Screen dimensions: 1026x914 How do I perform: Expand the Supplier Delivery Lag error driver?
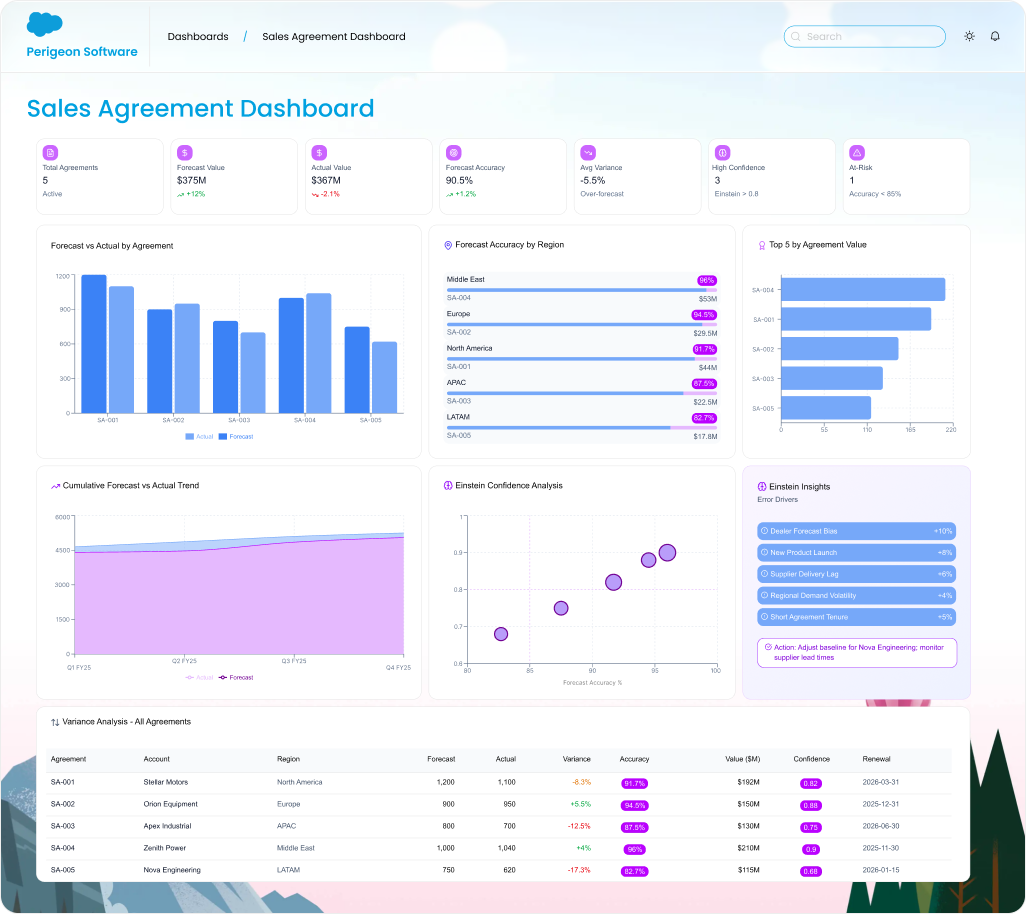[x=856, y=574]
